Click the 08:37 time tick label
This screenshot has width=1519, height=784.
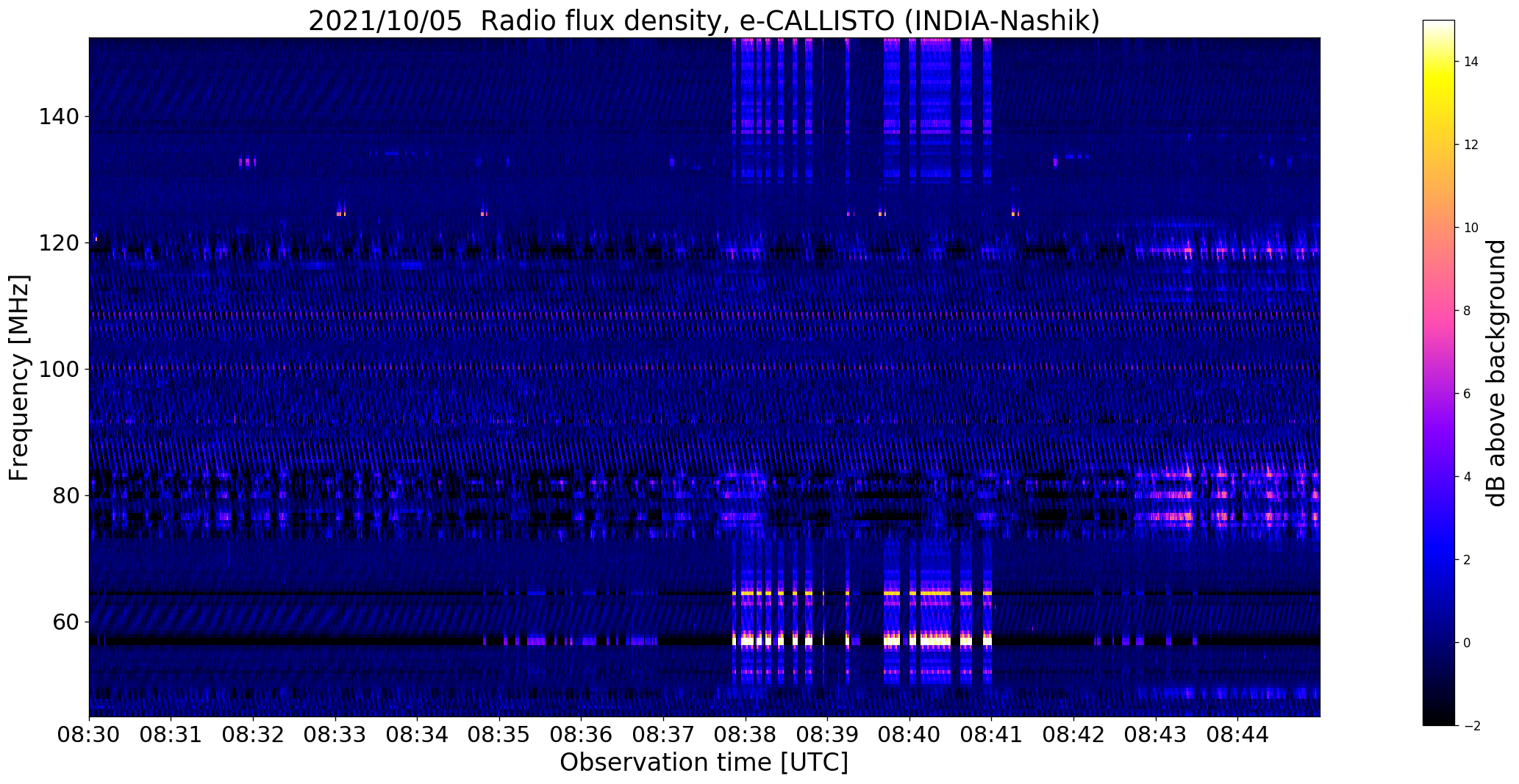click(x=663, y=735)
